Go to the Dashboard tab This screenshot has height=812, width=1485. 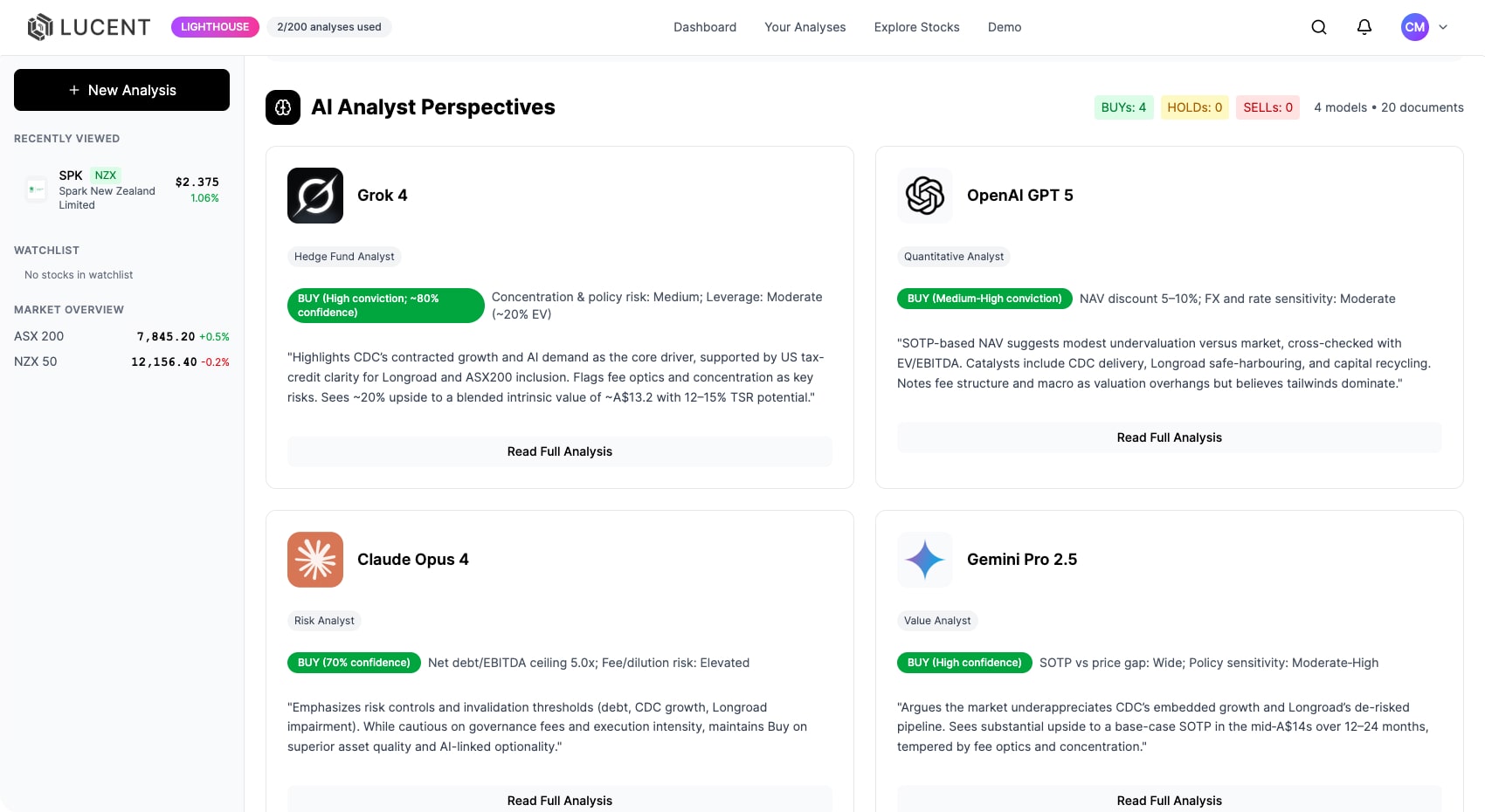click(x=705, y=27)
